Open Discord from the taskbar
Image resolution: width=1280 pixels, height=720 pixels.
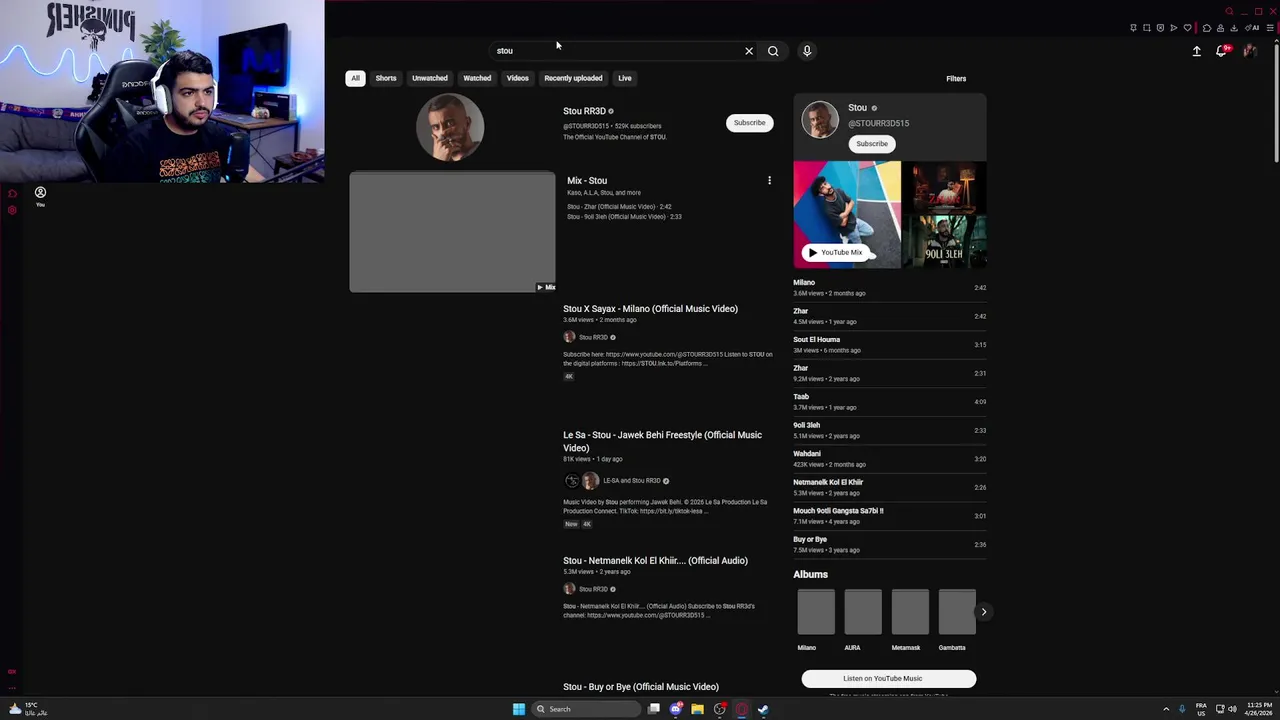pos(676,709)
